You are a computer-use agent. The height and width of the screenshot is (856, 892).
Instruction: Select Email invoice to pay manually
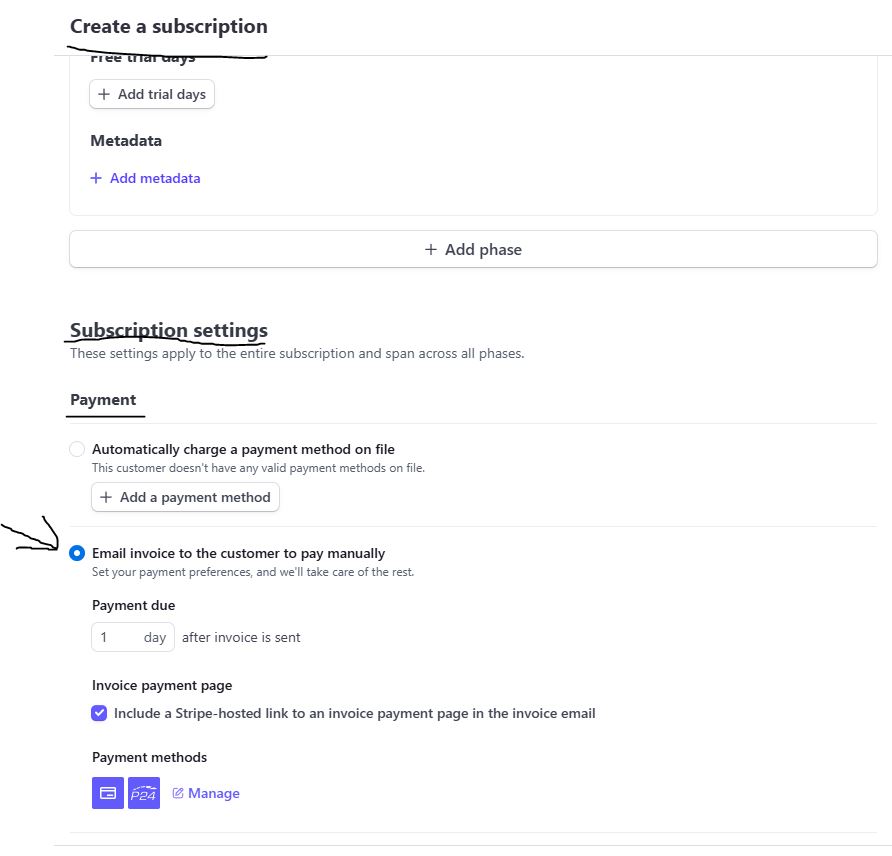click(77, 553)
